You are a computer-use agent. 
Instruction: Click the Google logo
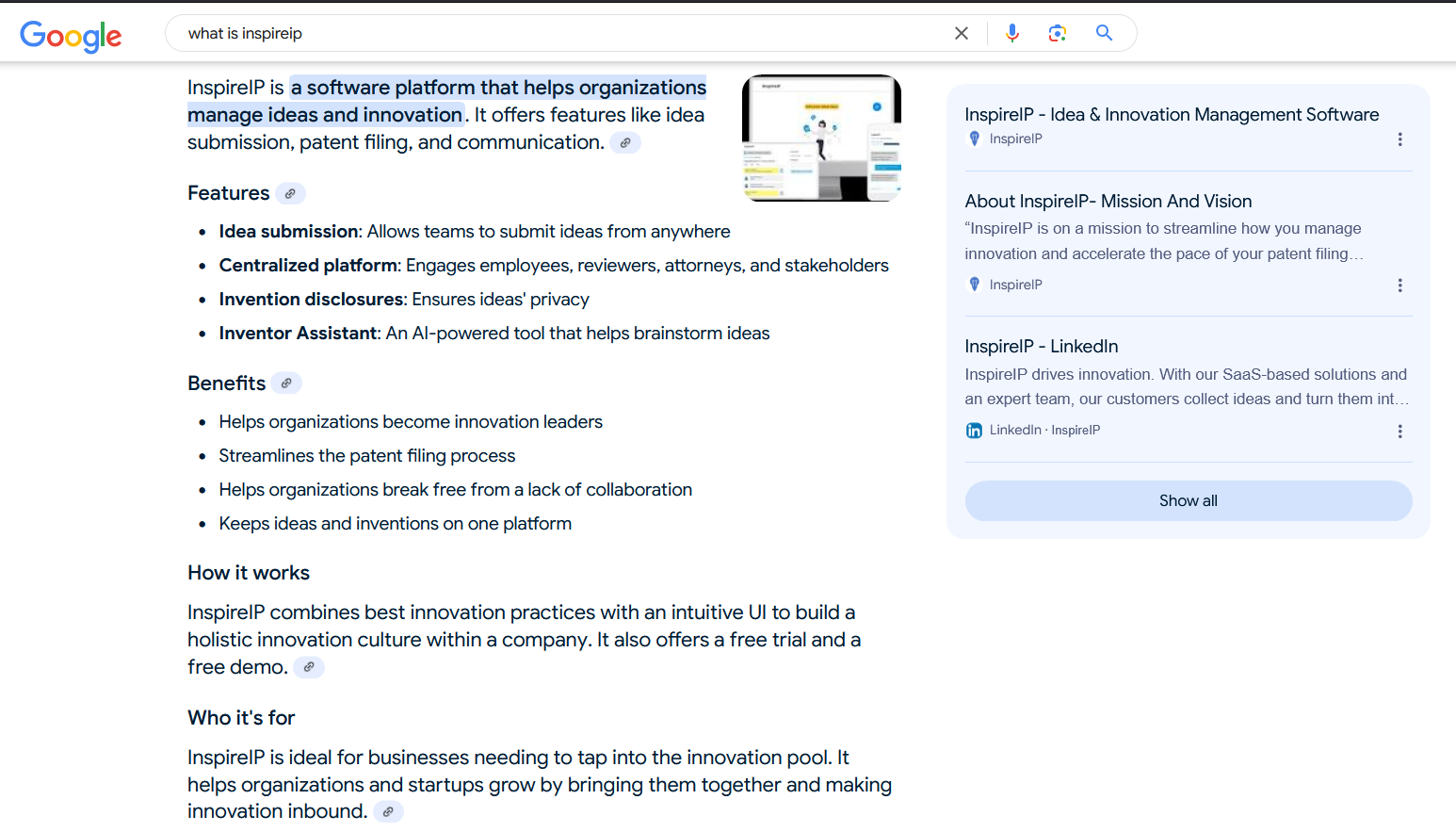click(71, 35)
